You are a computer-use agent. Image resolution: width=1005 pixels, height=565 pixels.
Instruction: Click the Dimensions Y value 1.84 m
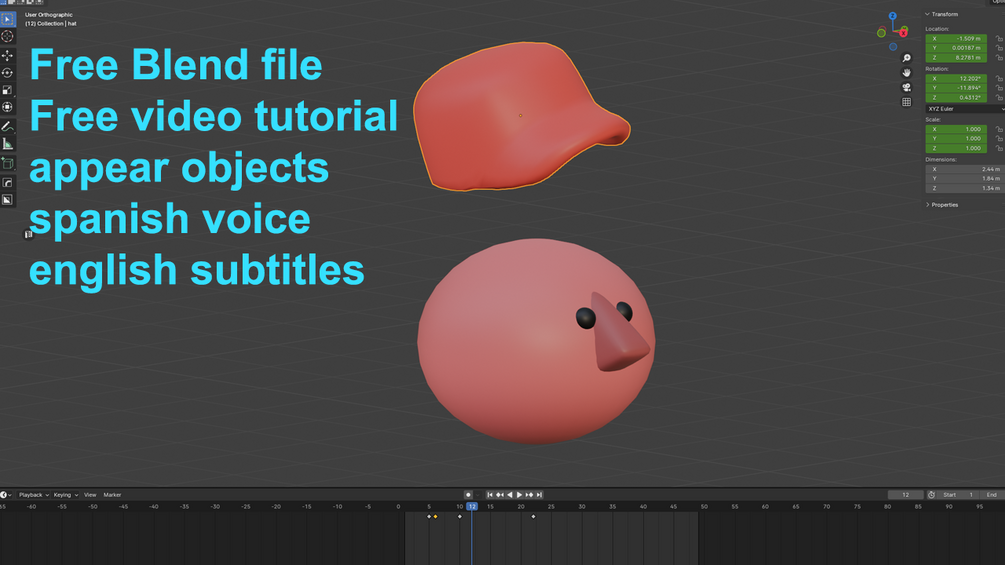964,179
